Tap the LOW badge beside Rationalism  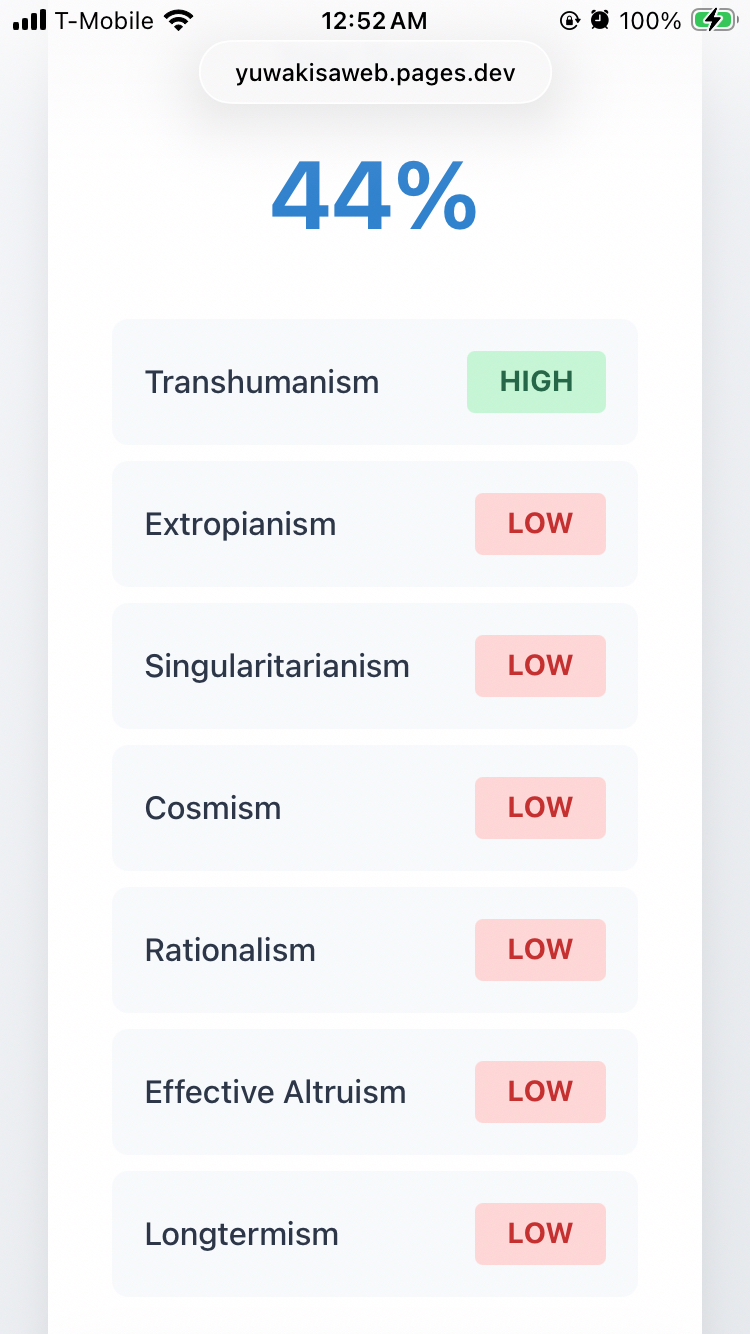pyautogui.click(x=540, y=950)
